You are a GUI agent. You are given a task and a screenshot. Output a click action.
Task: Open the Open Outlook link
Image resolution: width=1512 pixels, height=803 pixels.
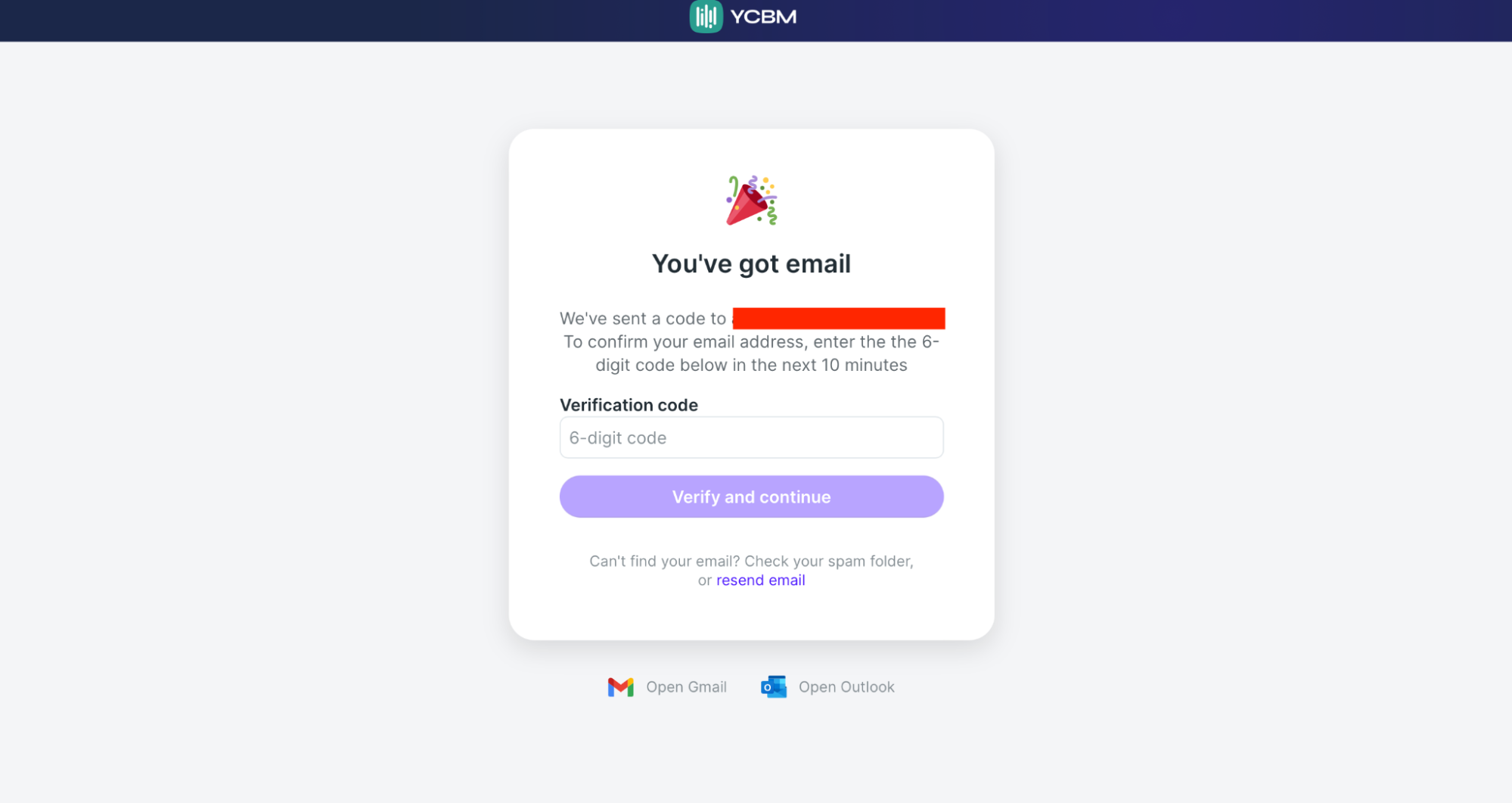(846, 686)
